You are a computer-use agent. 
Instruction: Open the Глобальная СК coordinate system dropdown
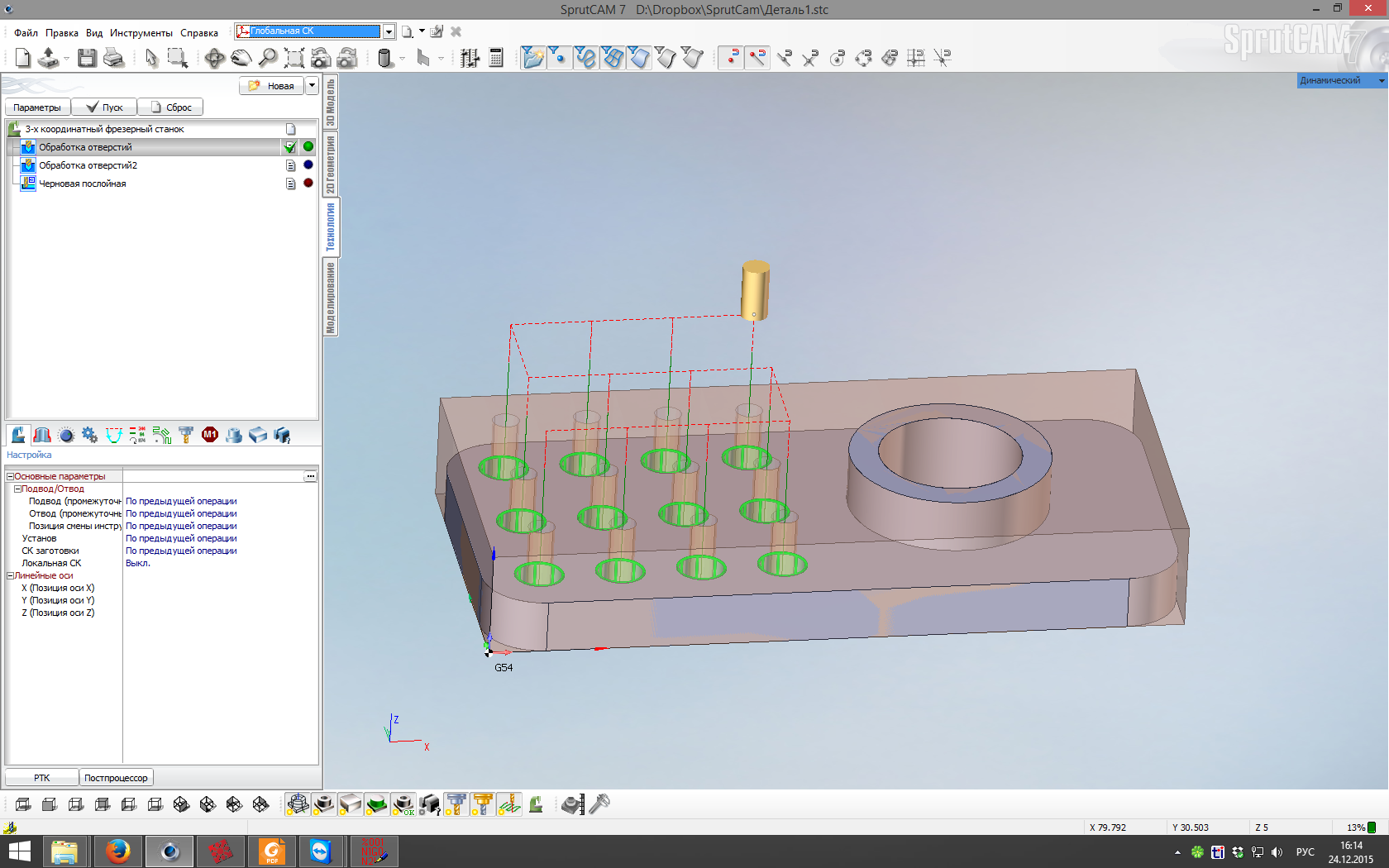point(389,31)
